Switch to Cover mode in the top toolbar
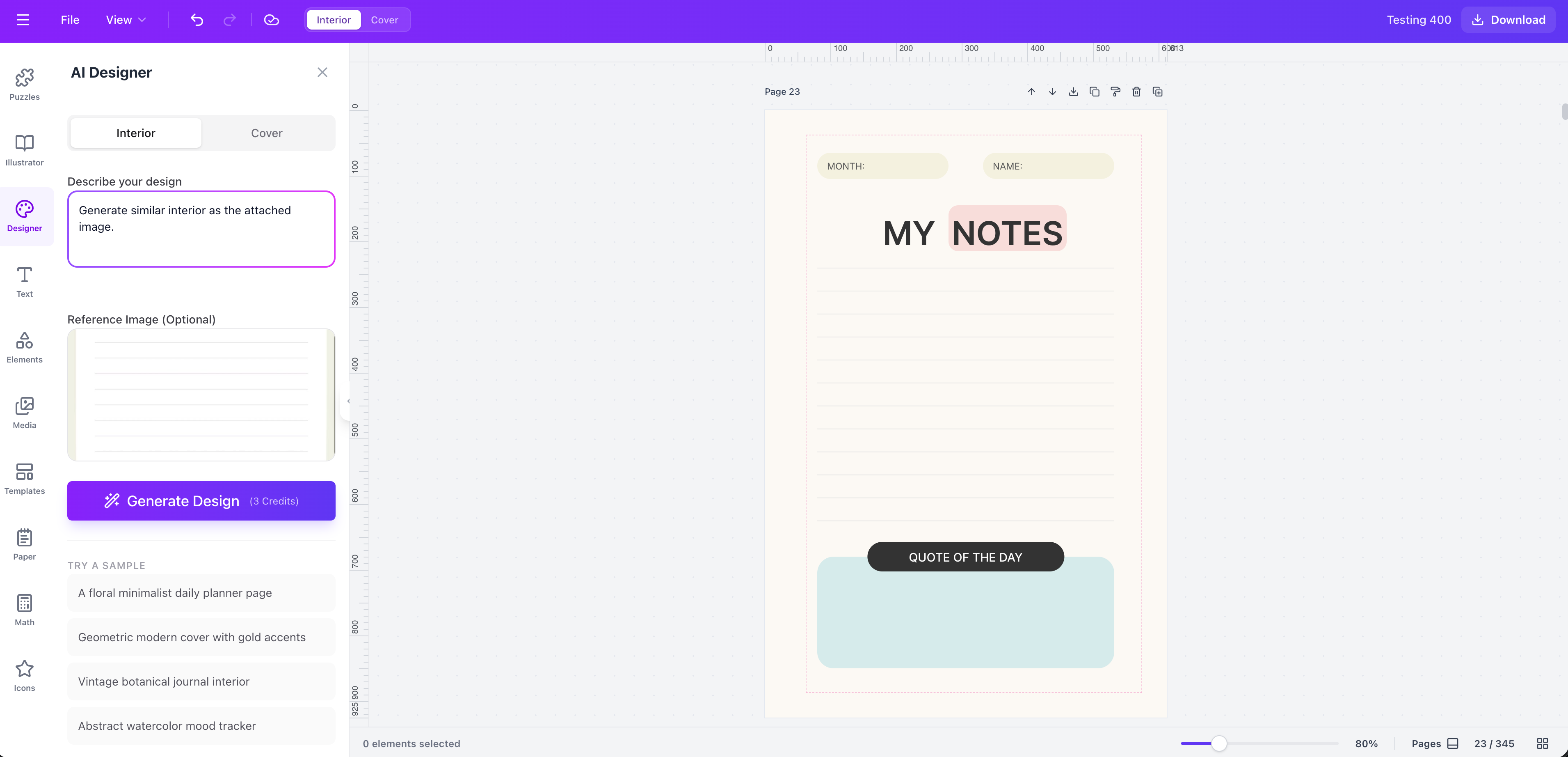 [x=385, y=19]
